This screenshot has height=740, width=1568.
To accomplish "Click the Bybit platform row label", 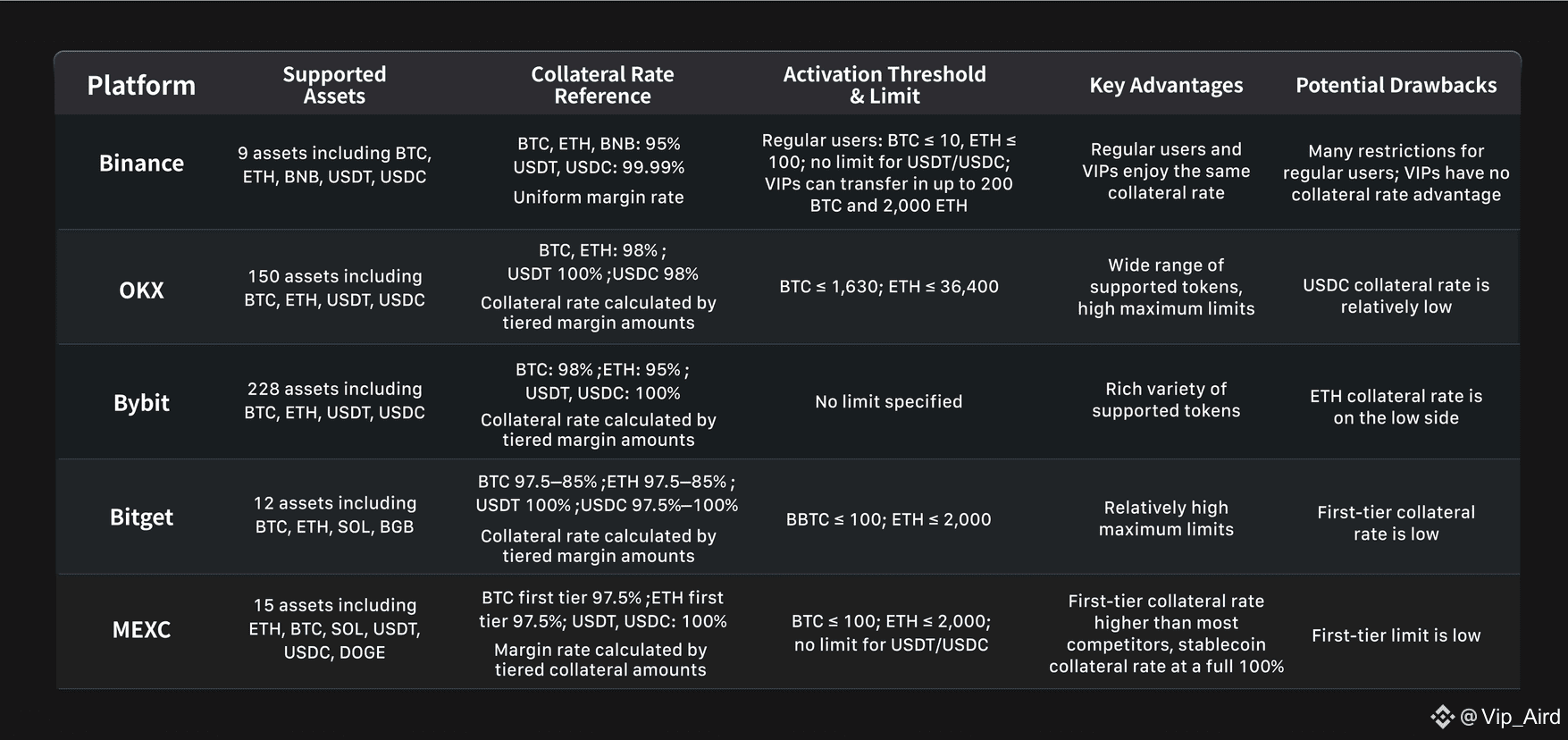I will (141, 403).
